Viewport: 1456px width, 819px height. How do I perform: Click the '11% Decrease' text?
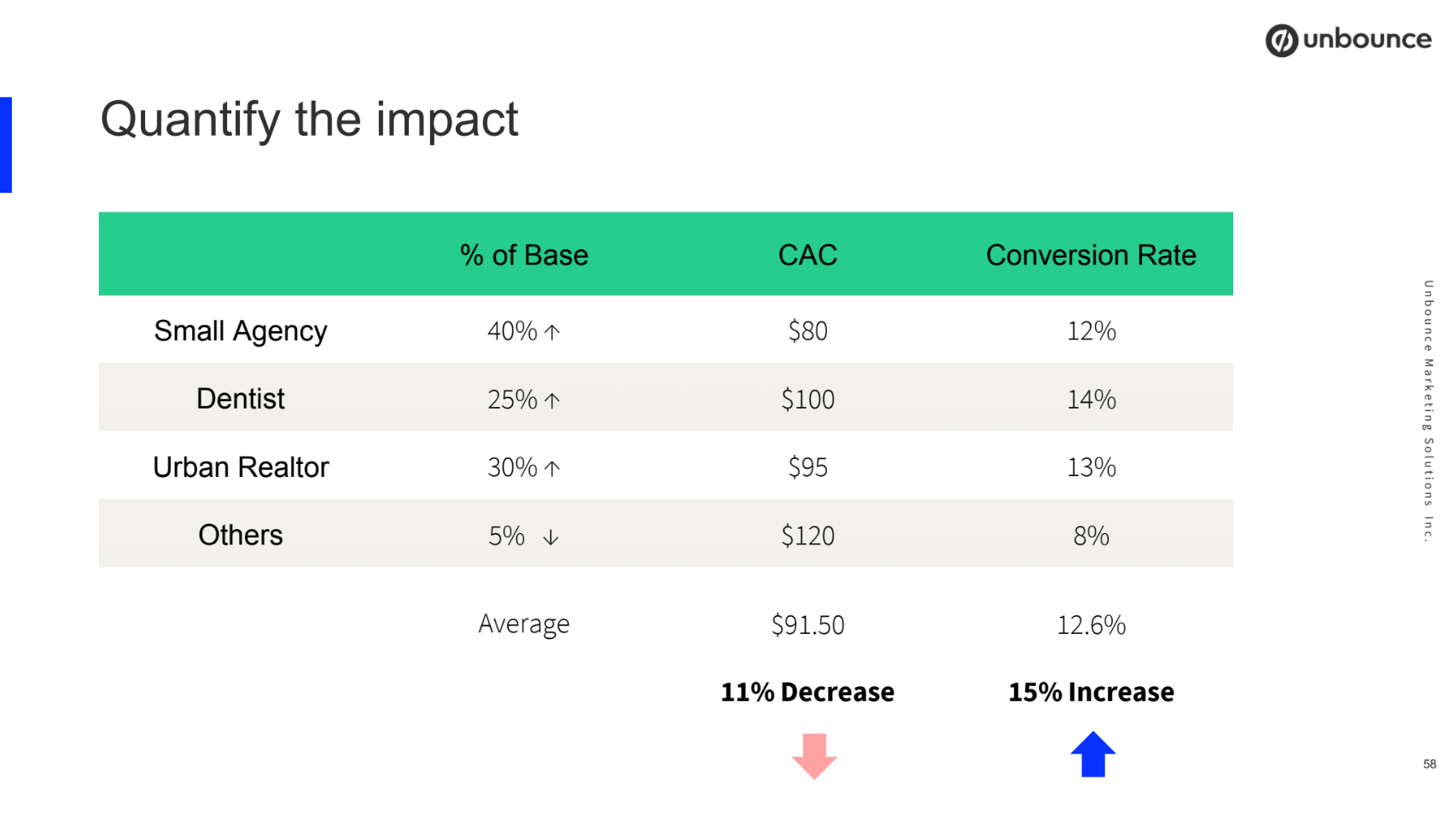click(x=807, y=692)
